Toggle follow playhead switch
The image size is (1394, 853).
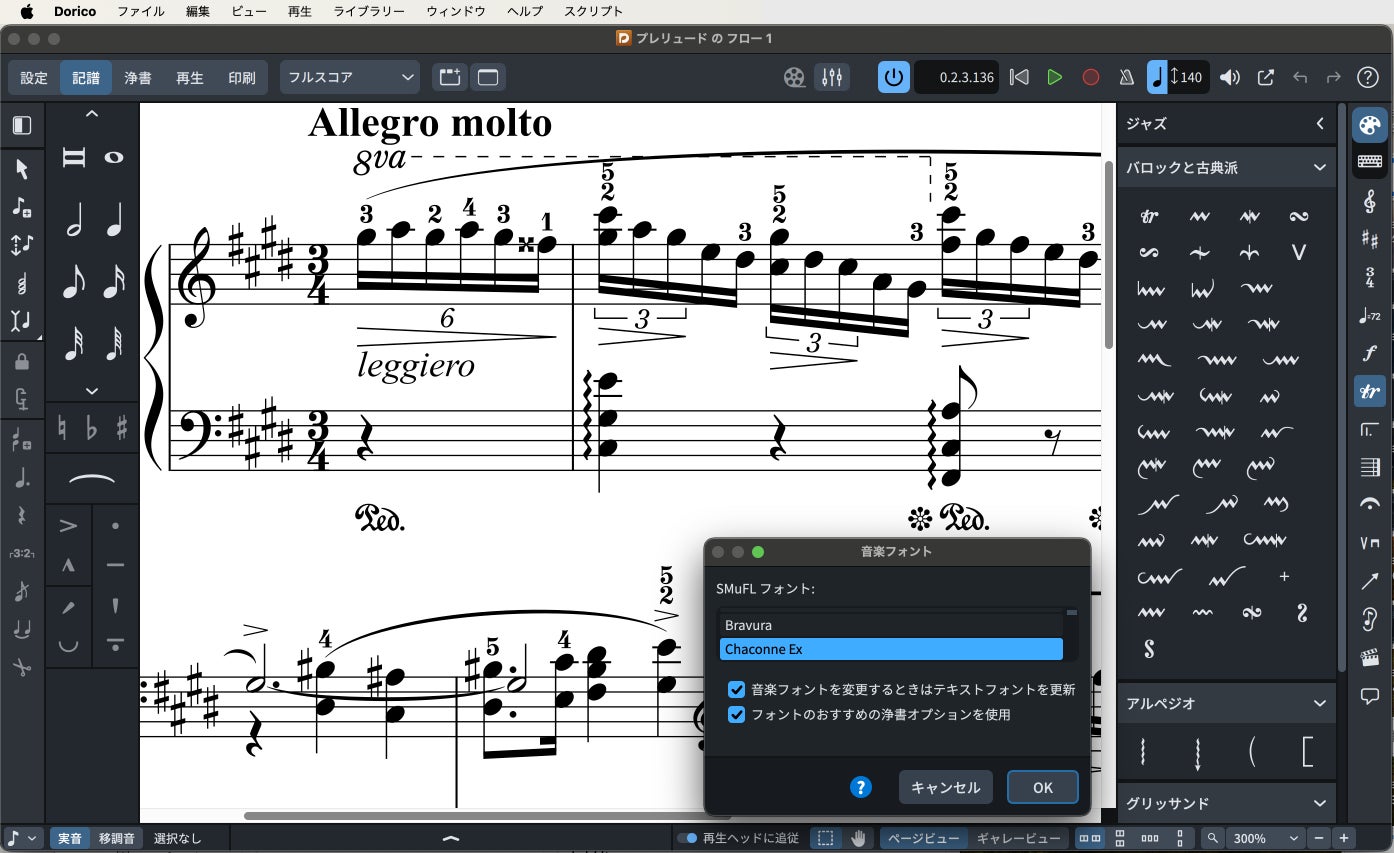[x=687, y=838]
